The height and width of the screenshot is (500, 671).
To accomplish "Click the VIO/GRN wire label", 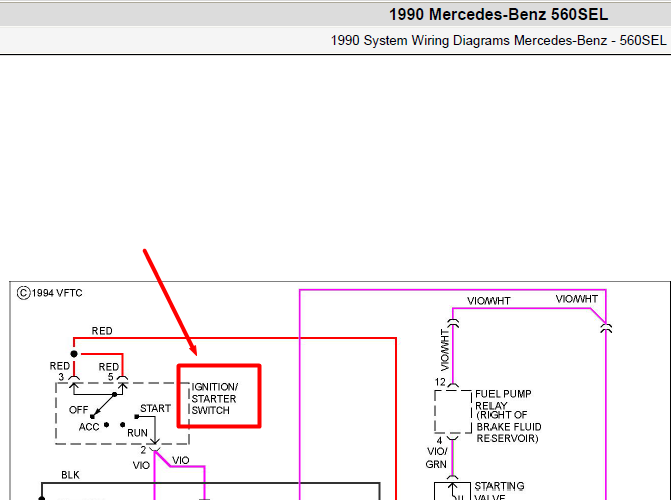I will (436, 458).
